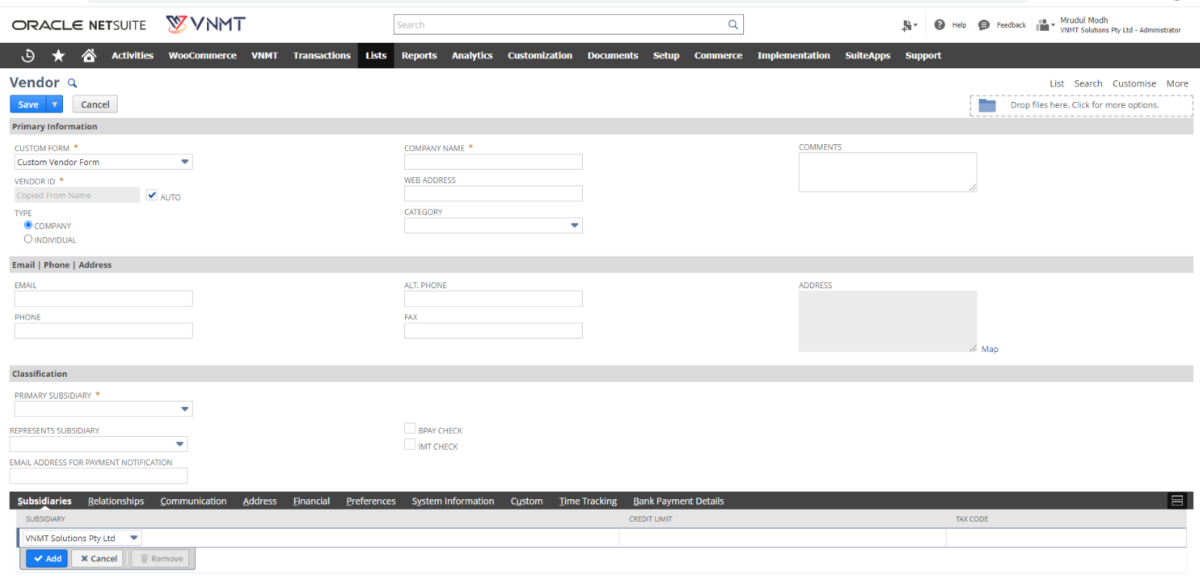Open the Custom Form dropdown
The height and width of the screenshot is (587, 1200).
[x=184, y=161]
